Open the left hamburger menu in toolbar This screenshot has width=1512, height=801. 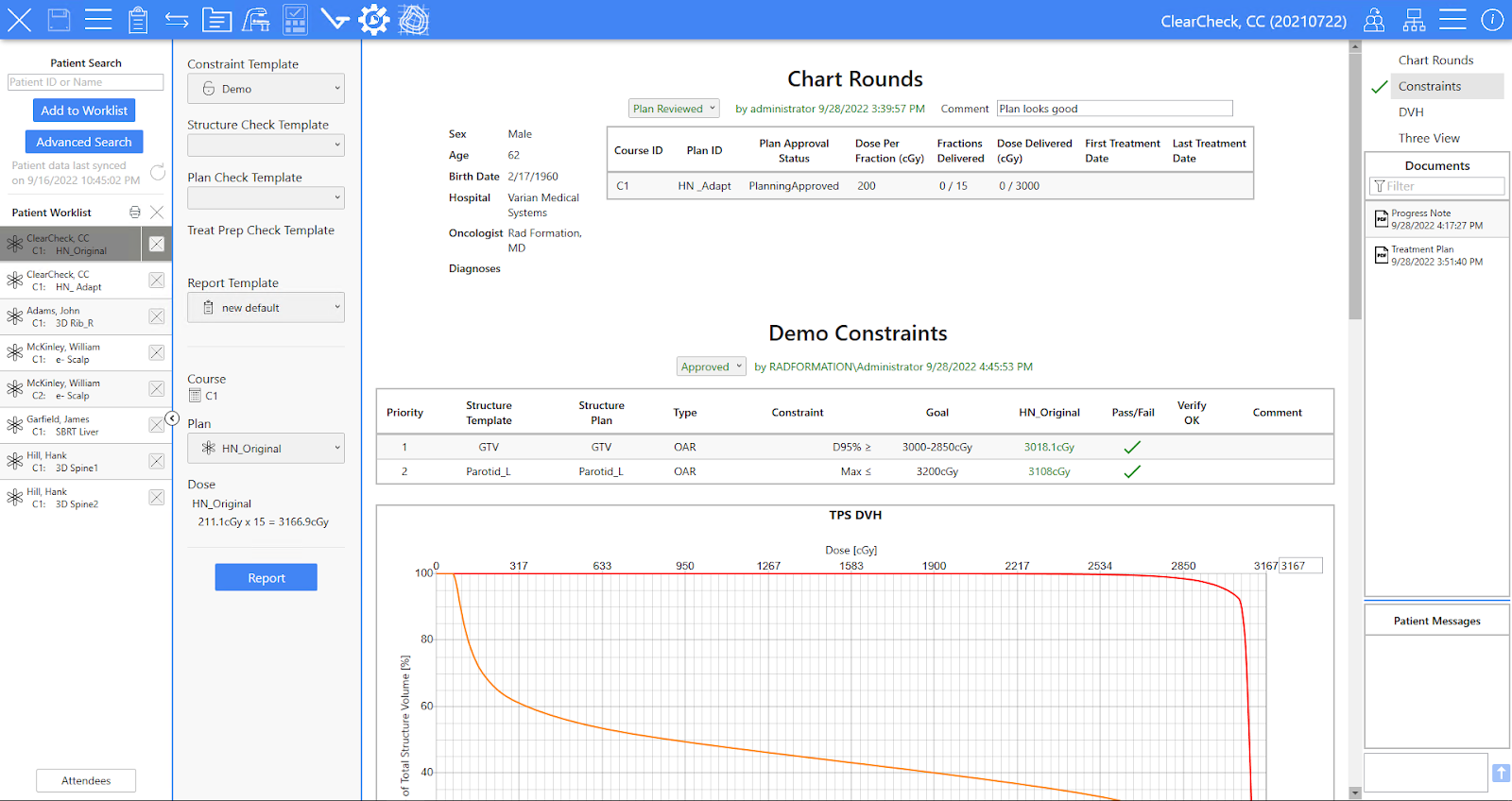click(98, 20)
